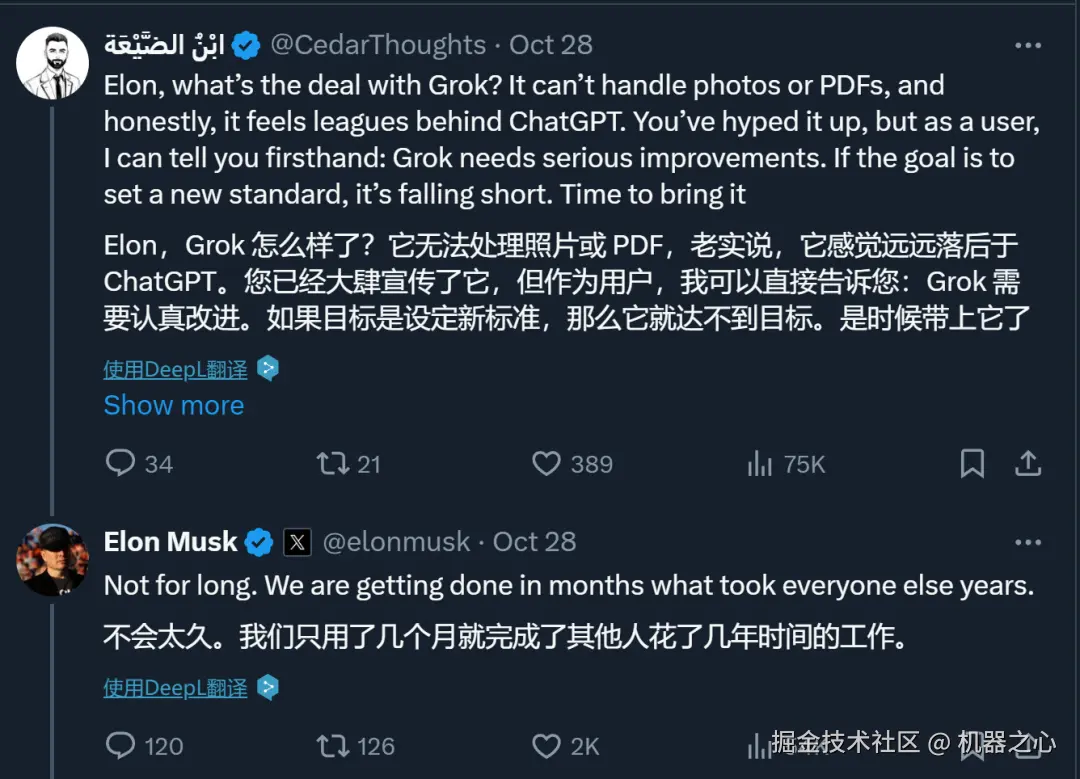Open Elon Musk's profile avatar
Screen dimensions: 1080x779
(x=52, y=559)
